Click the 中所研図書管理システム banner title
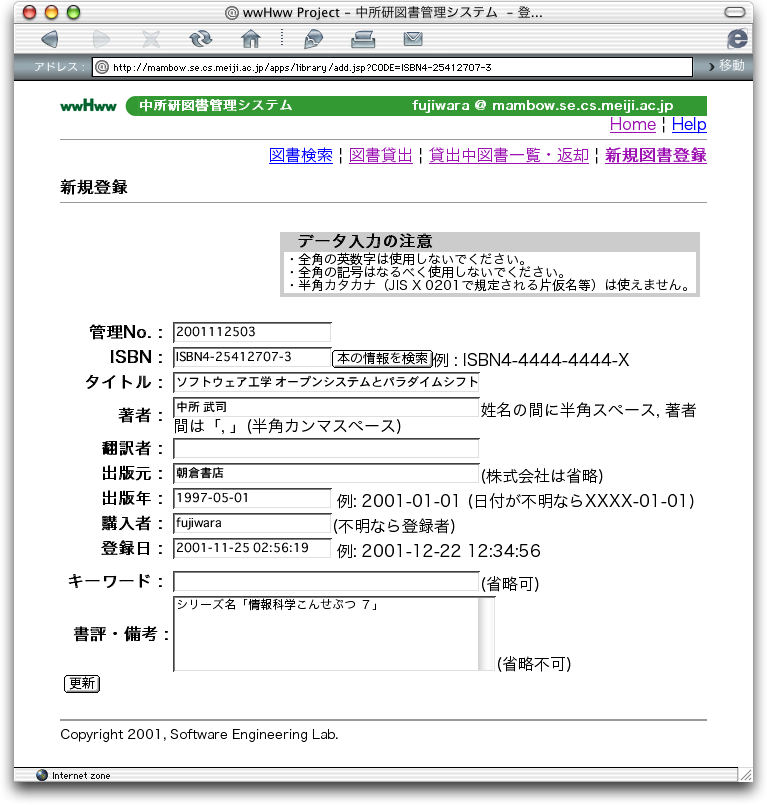The width and height of the screenshot is (767, 805). tap(216, 105)
